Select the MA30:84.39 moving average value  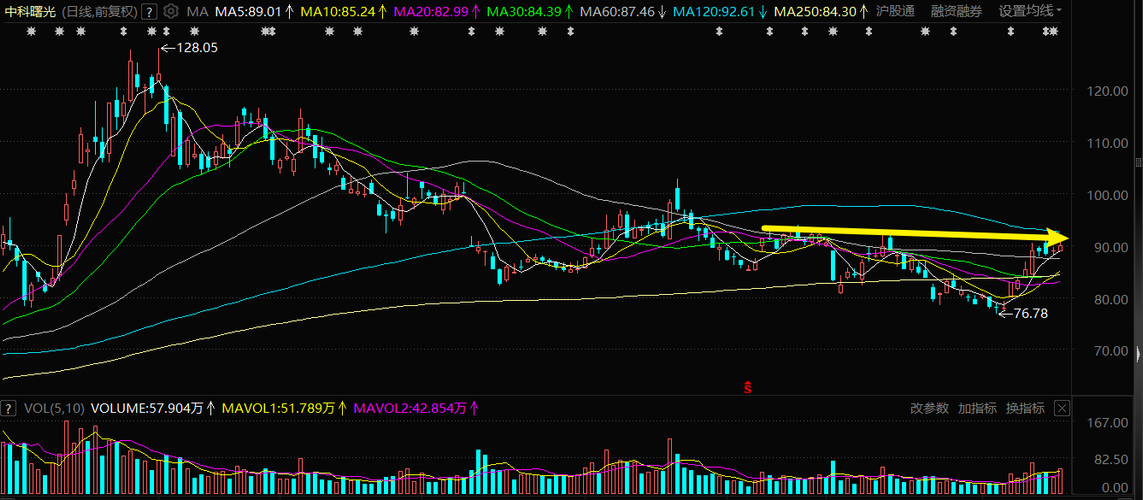point(529,12)
